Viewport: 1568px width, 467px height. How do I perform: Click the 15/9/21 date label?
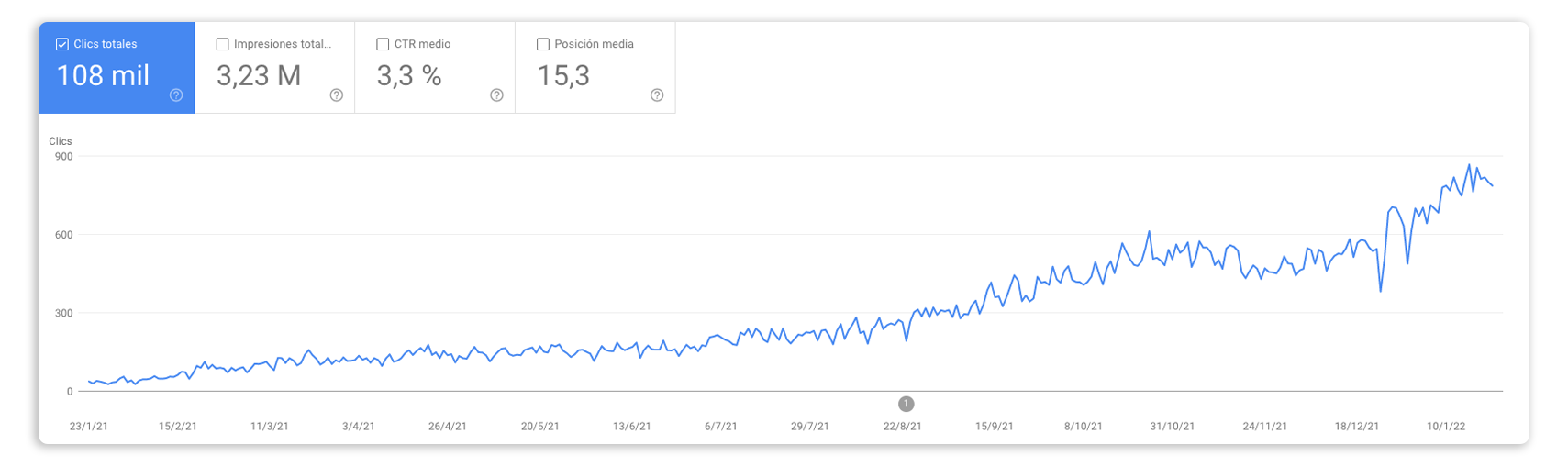994,427
